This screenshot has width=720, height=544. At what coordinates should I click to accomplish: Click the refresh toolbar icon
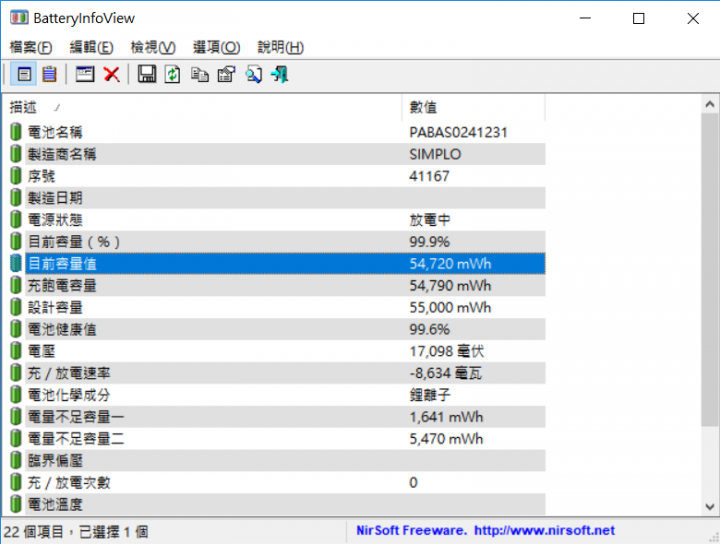173,74
